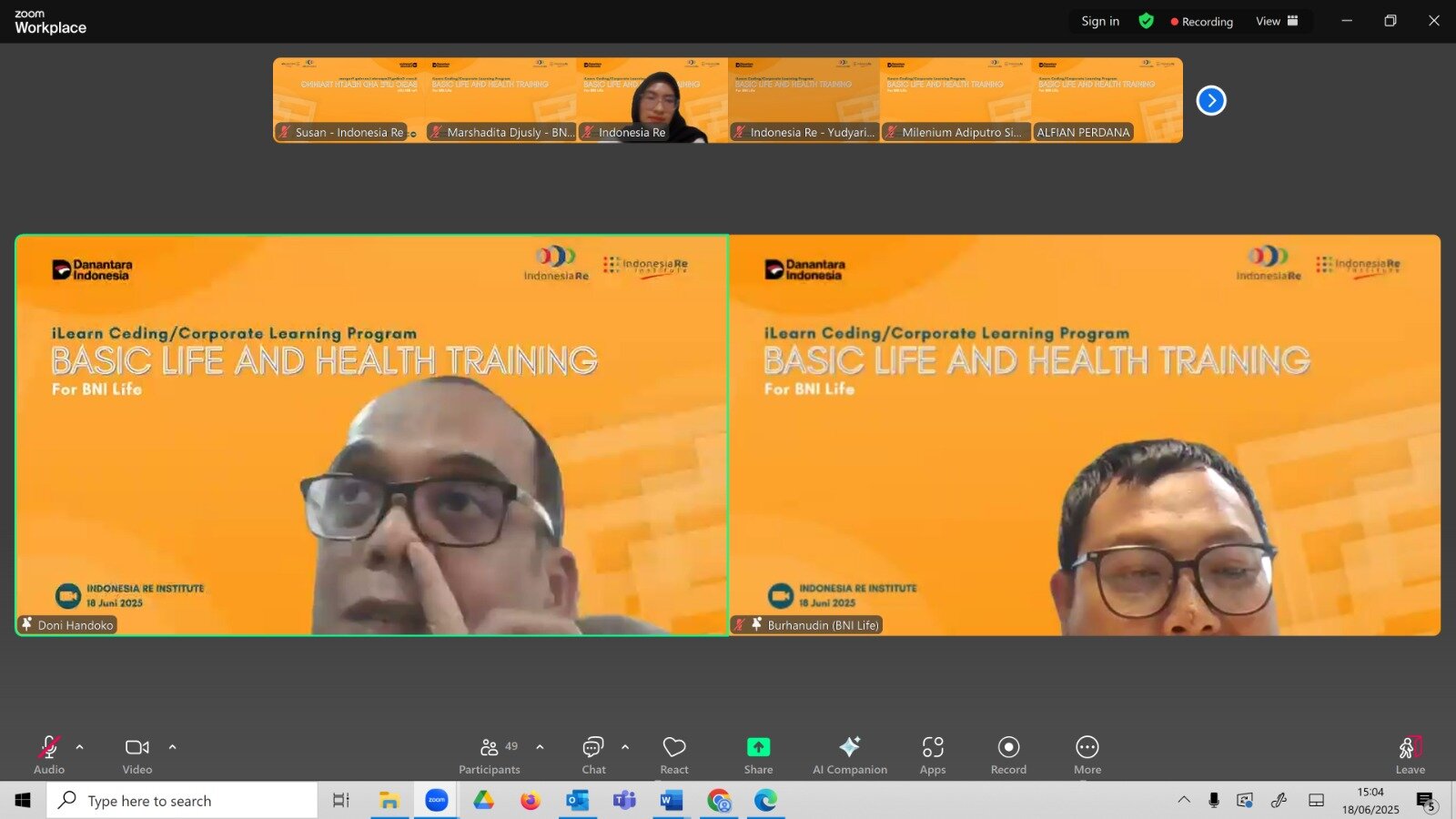Leave the meeting
Viewport: 1456px width, 819px height.
[1410, 755]
